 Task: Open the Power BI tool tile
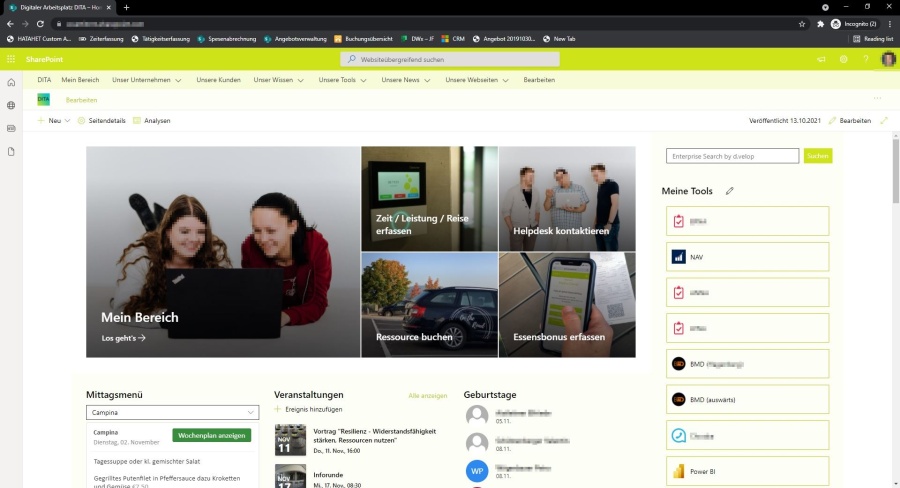[x=747, y=471]
